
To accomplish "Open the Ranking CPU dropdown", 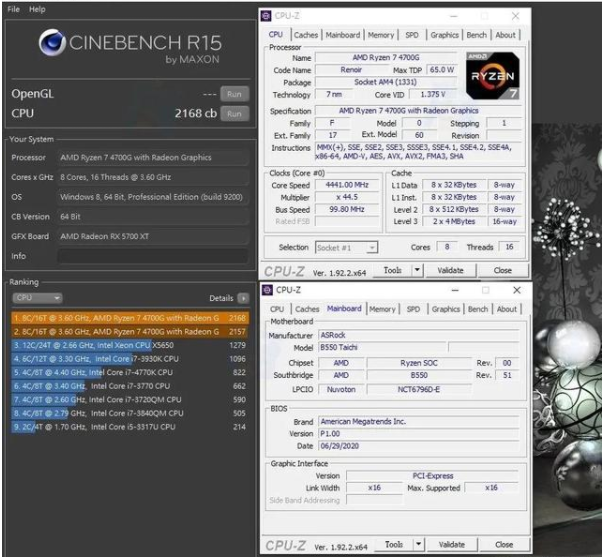I will point(37,298).
